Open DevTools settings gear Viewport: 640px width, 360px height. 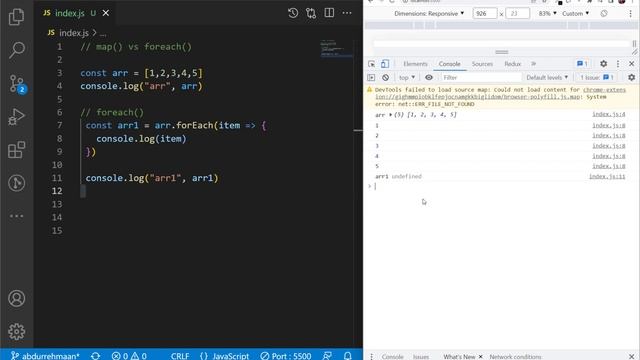[x=603, y=64]
